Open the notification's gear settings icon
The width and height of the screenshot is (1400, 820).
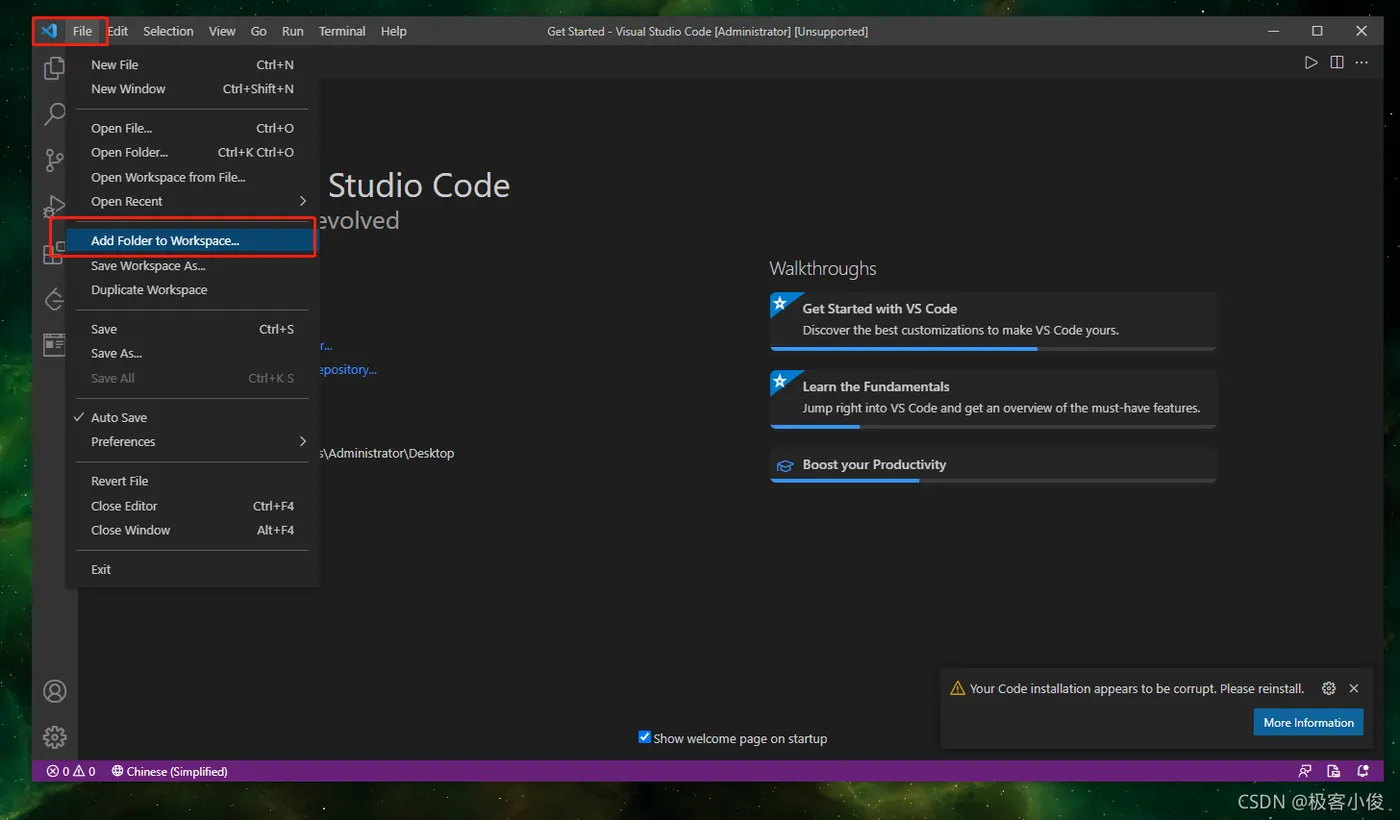(1328, 688)
